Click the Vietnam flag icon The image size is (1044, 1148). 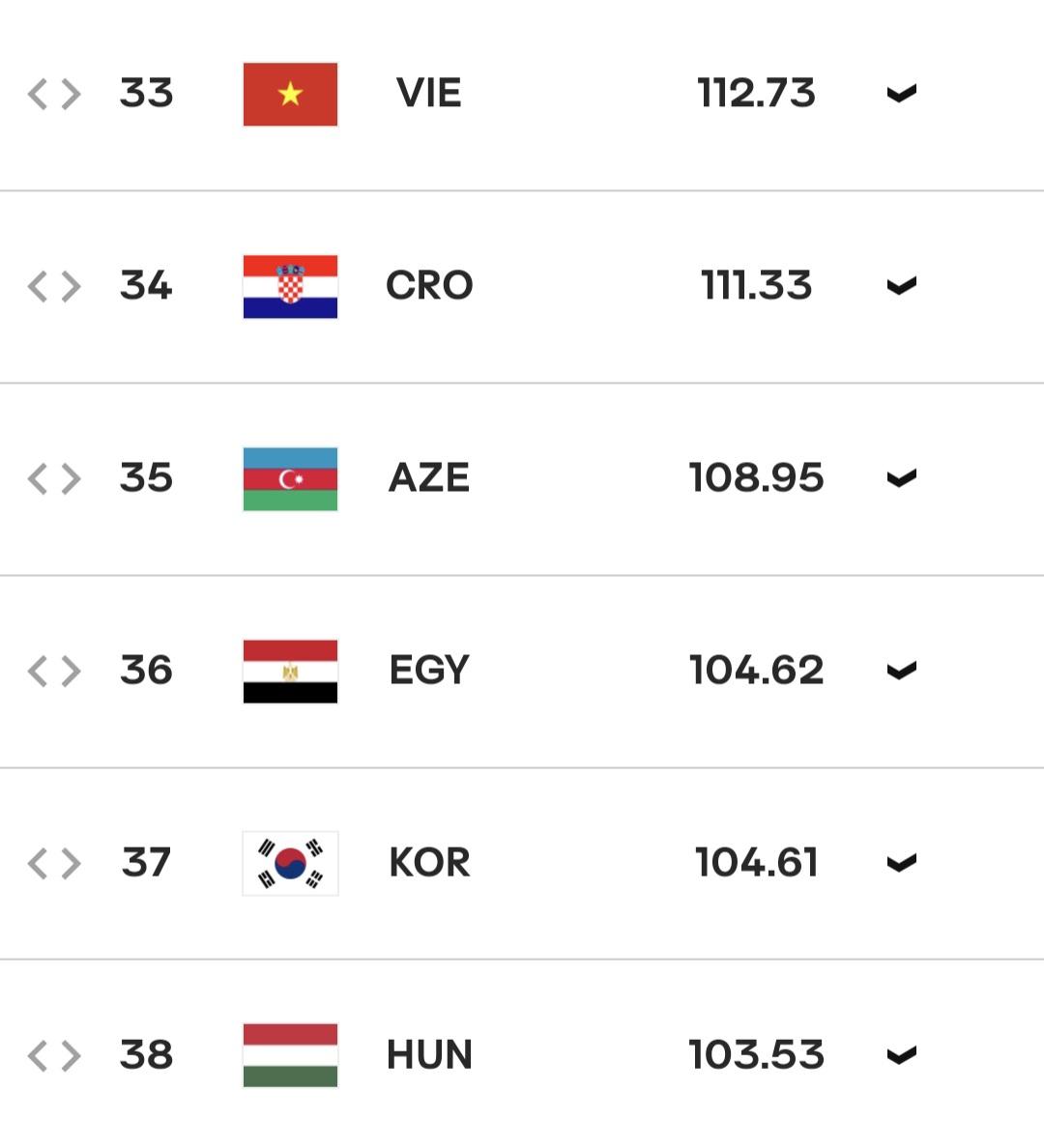(290, 94)
